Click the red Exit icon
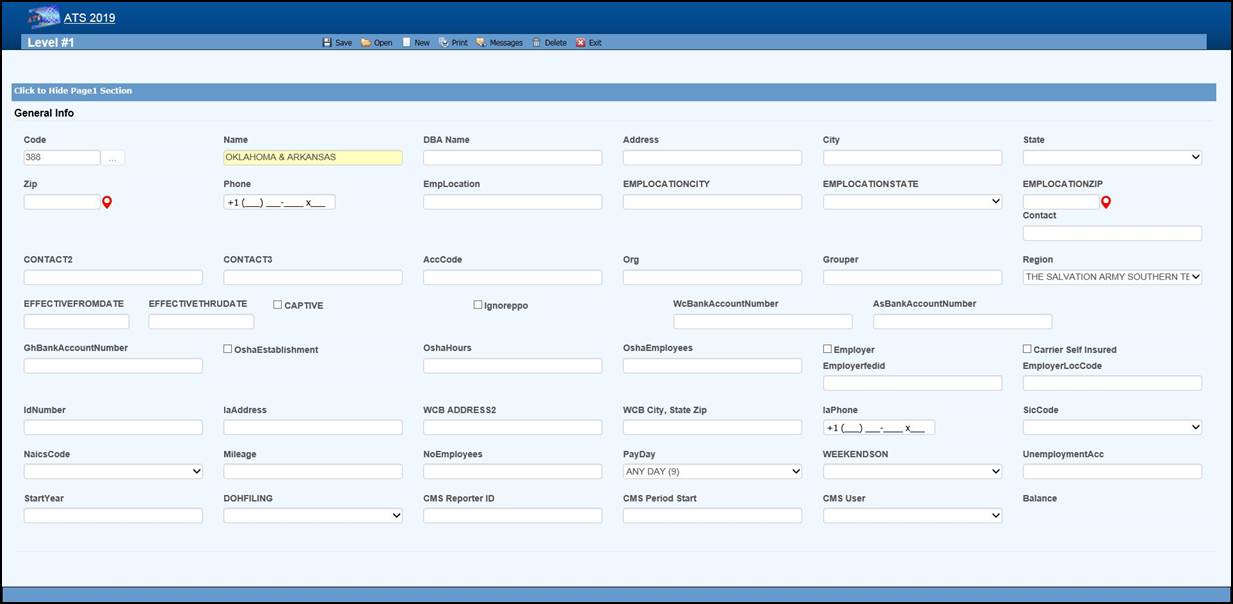This screenshot has width=1233, height=604. 580,43
